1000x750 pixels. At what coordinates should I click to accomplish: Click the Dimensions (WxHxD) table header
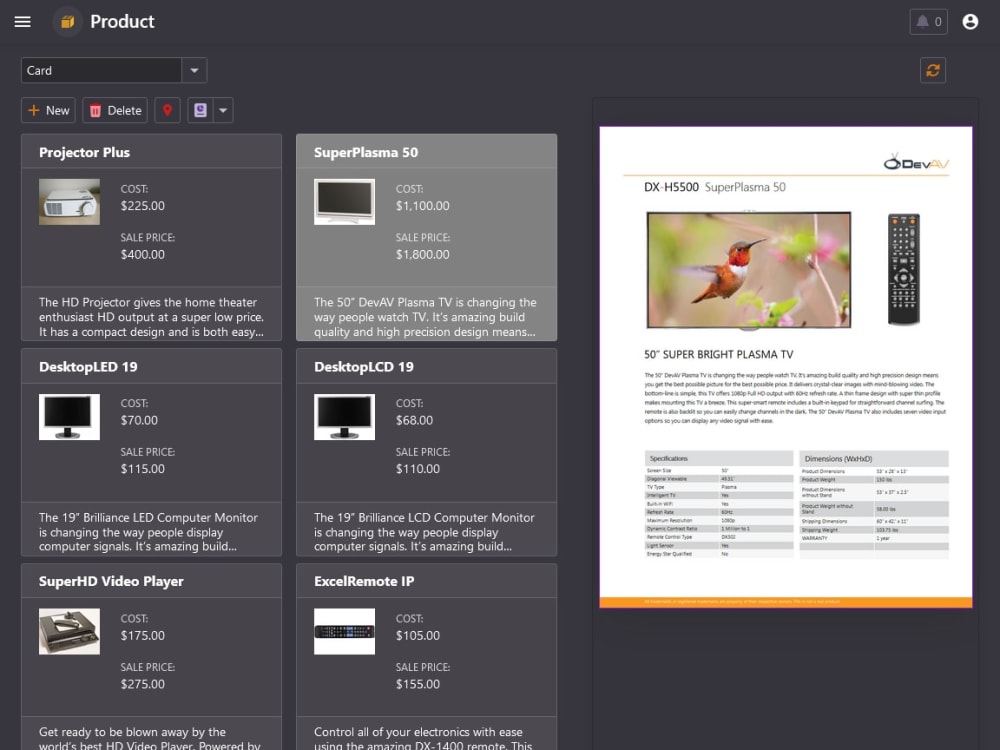click(874, 459)
